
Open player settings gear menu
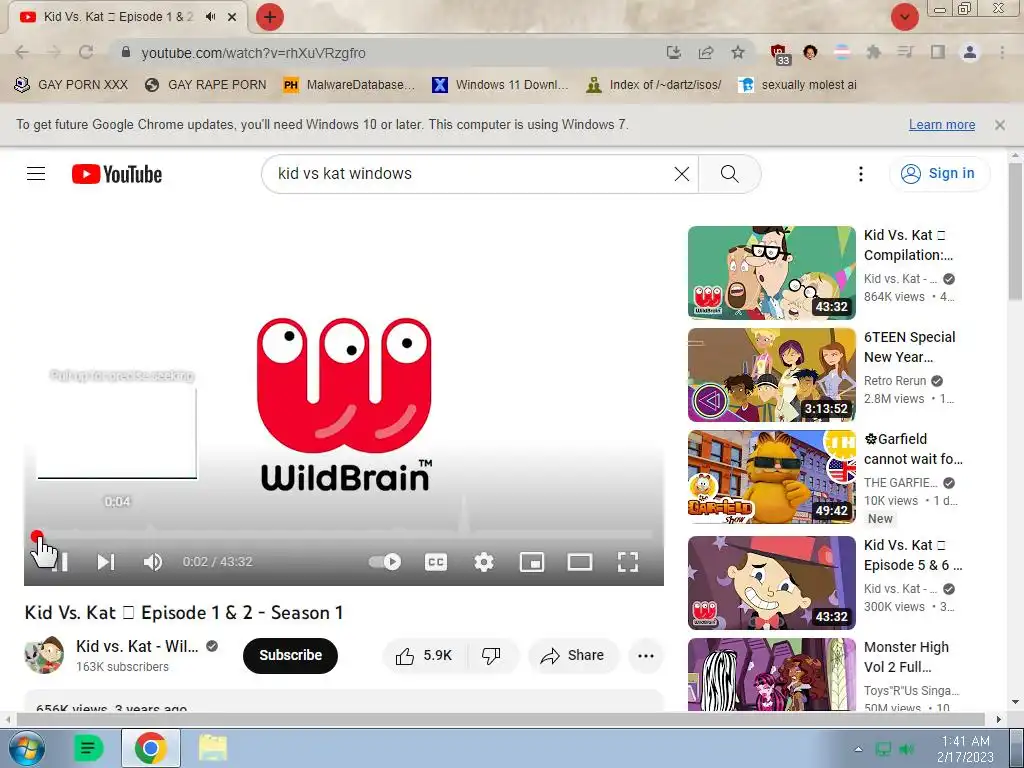click(484, 562)
